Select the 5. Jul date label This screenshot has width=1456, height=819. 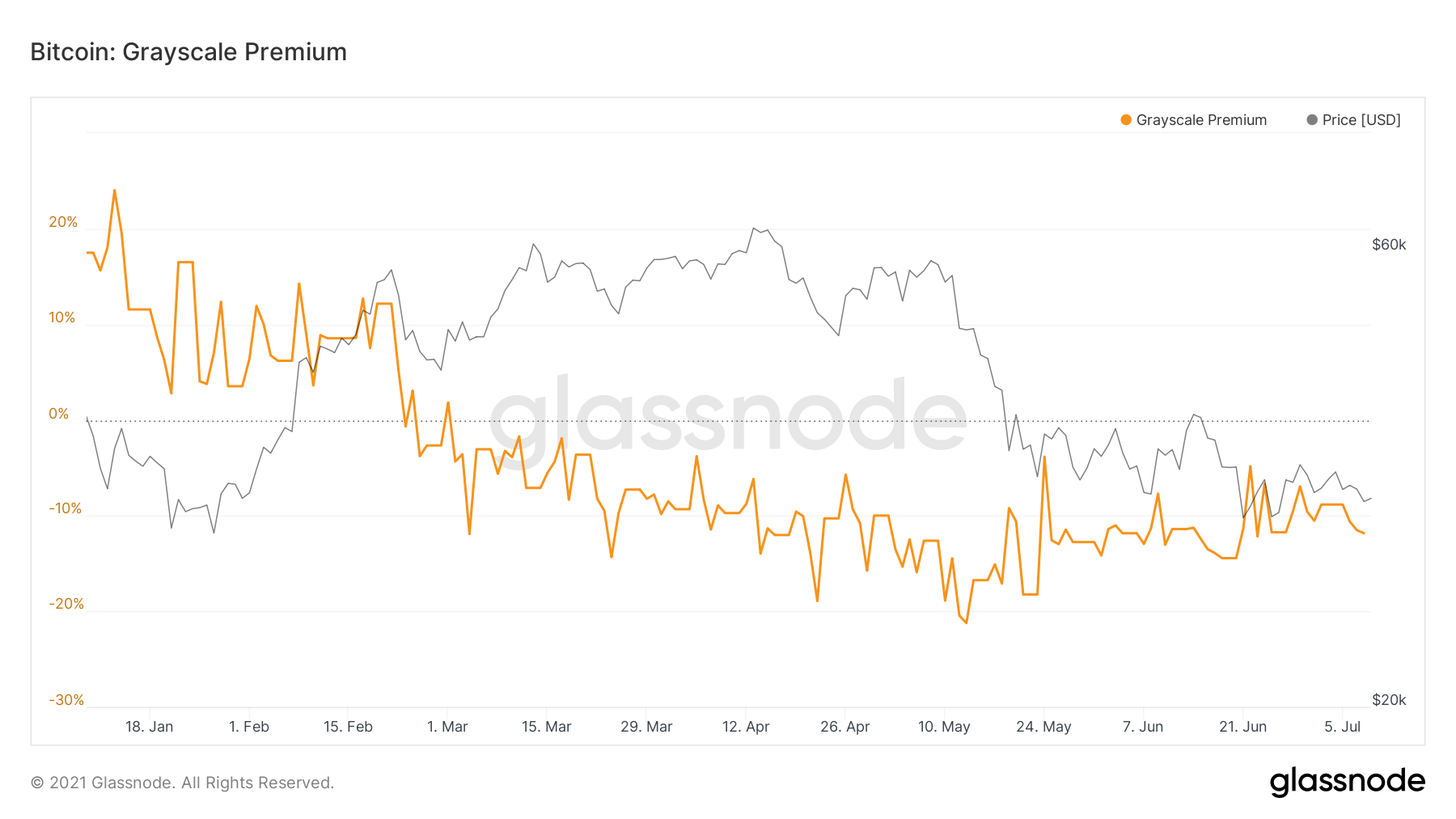click(1341, 726)
